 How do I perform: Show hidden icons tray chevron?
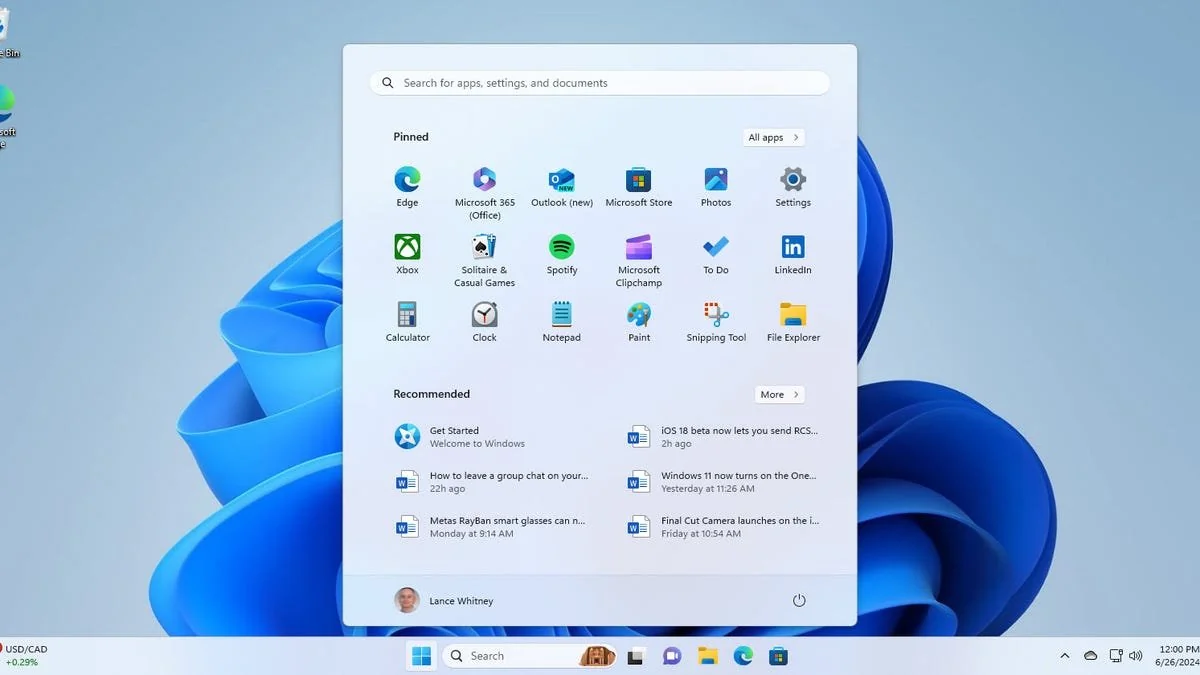(1064, 656)
